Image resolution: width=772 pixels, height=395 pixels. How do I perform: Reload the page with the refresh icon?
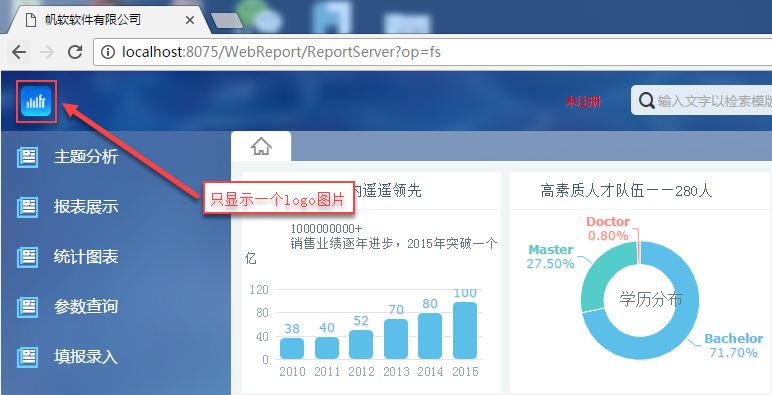(x=75, y=52)
